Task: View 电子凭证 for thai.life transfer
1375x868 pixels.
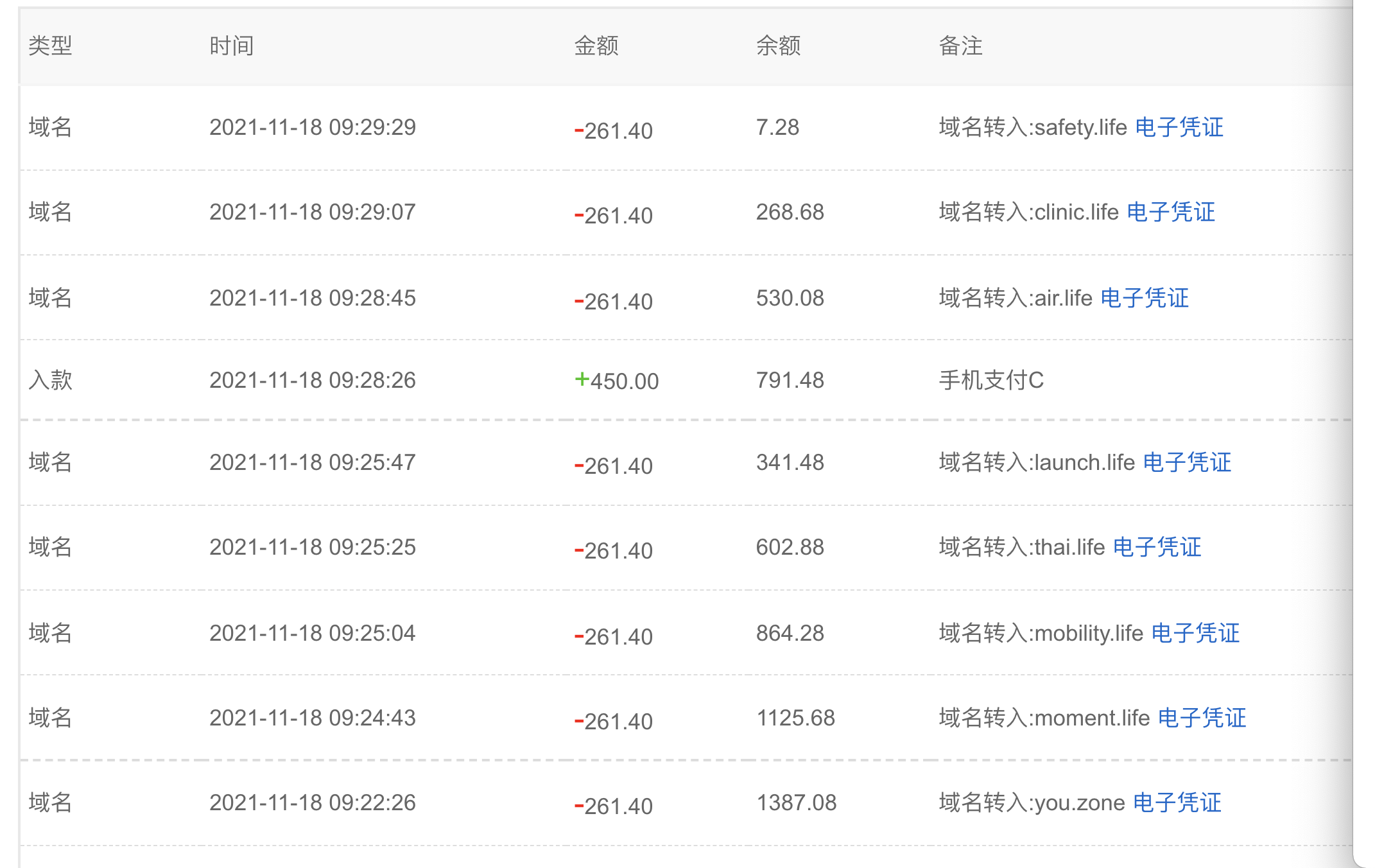Action: (1157, 547)
